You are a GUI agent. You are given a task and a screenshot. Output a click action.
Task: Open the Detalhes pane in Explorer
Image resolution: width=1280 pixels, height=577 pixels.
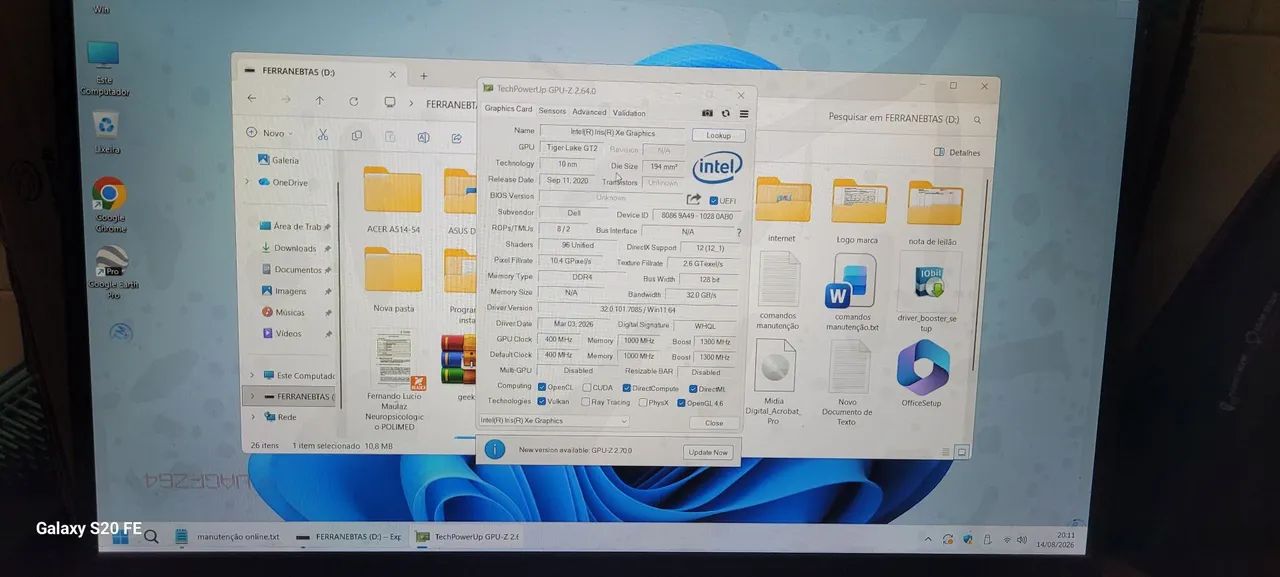pyautogui.click(x=957, y=153)
